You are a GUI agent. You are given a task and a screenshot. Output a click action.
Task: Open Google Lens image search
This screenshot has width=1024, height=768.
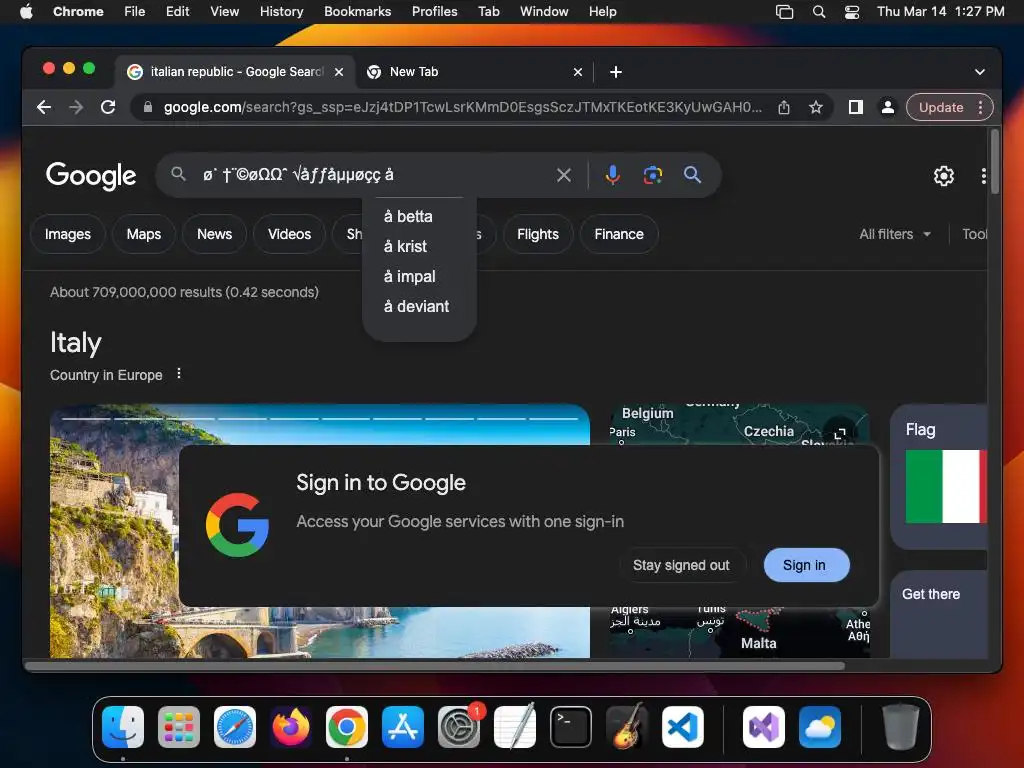(x=652, y=175)
